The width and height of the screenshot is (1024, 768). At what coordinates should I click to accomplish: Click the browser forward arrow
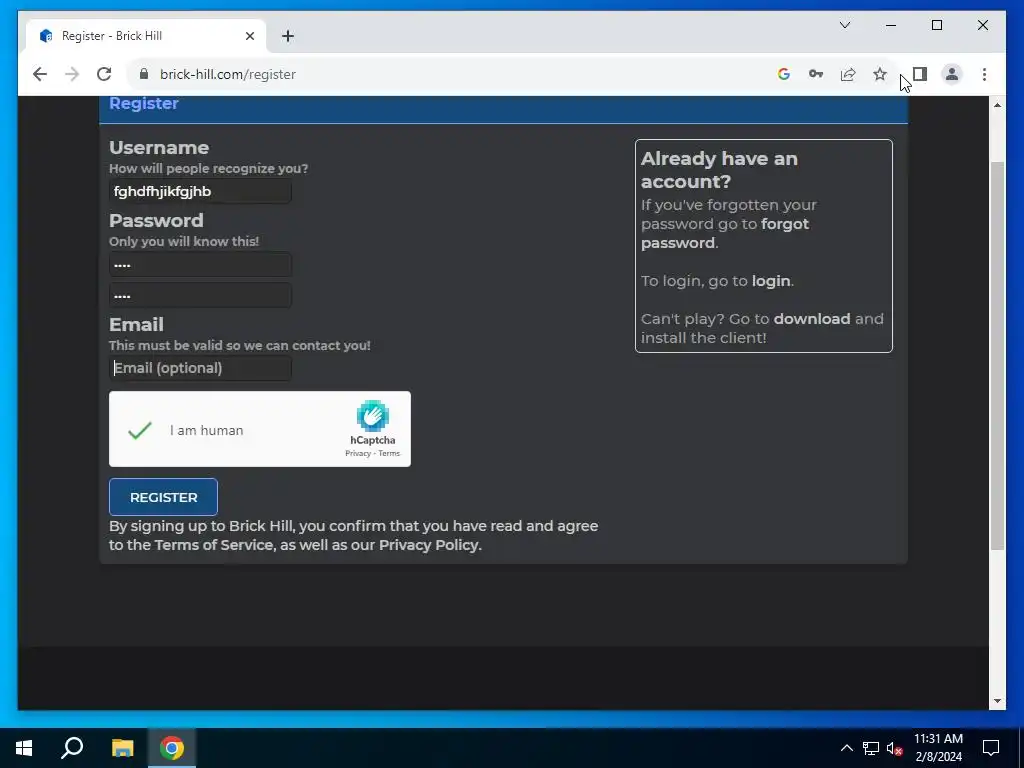[x=72, y=74]
